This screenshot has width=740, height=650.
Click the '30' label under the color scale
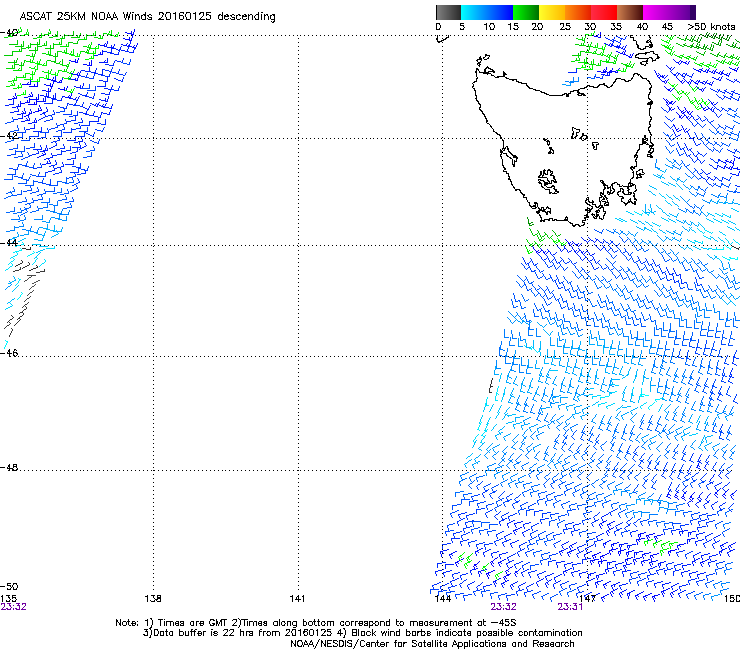[x=590, y=27]
